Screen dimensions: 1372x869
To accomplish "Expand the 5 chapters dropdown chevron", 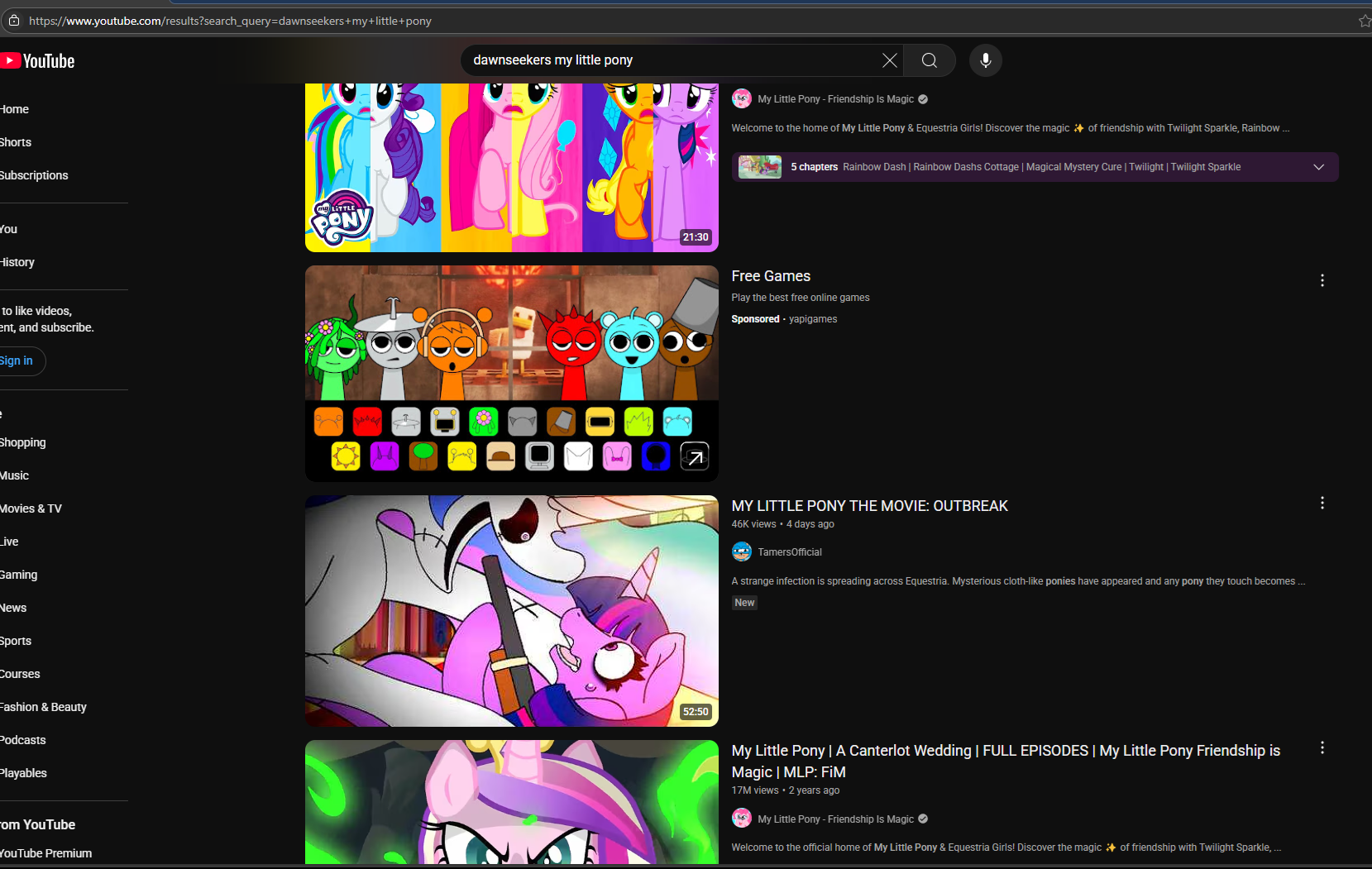I will tap(1319, 167).
